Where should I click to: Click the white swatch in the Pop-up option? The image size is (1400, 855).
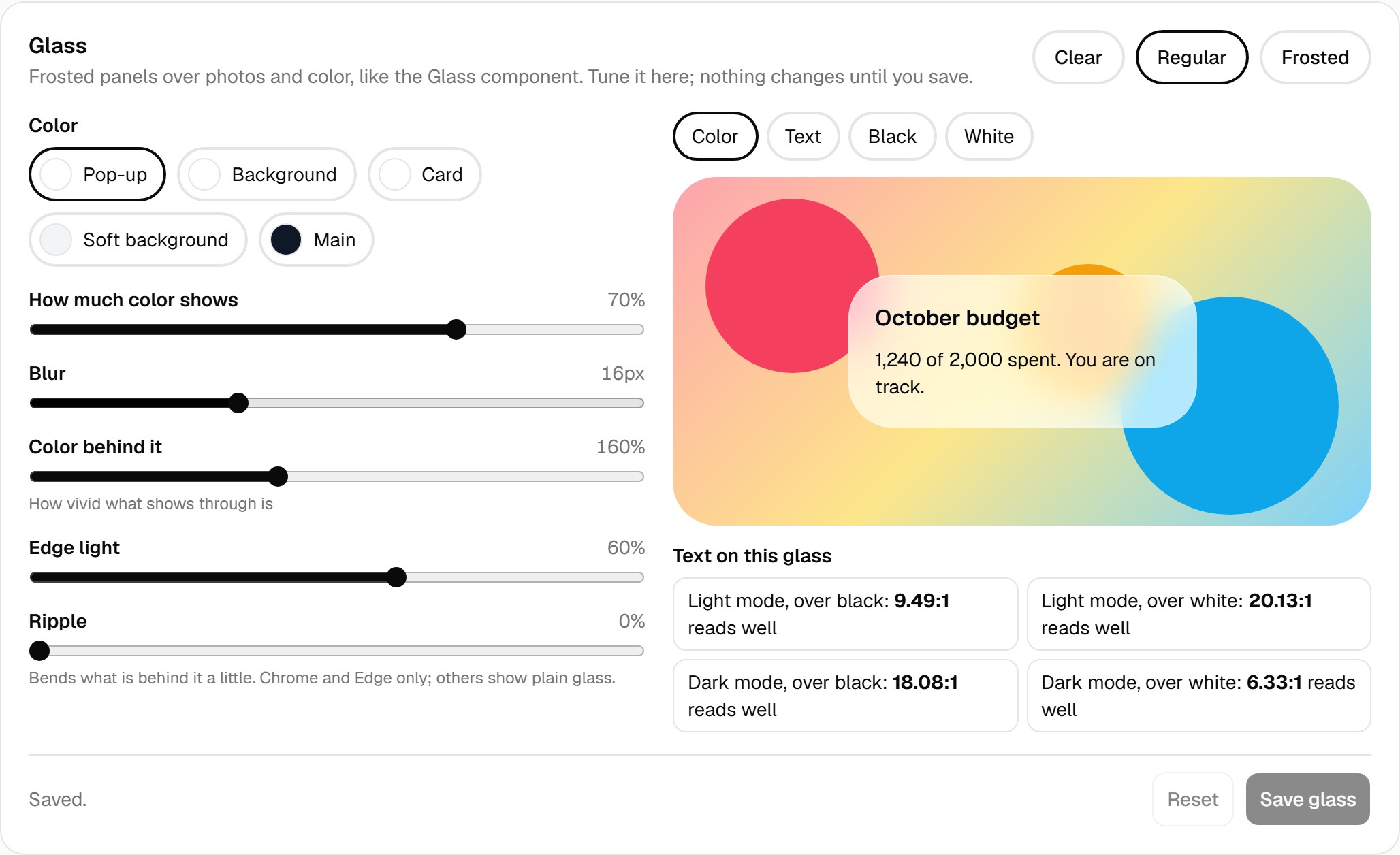tap(56, 174)
